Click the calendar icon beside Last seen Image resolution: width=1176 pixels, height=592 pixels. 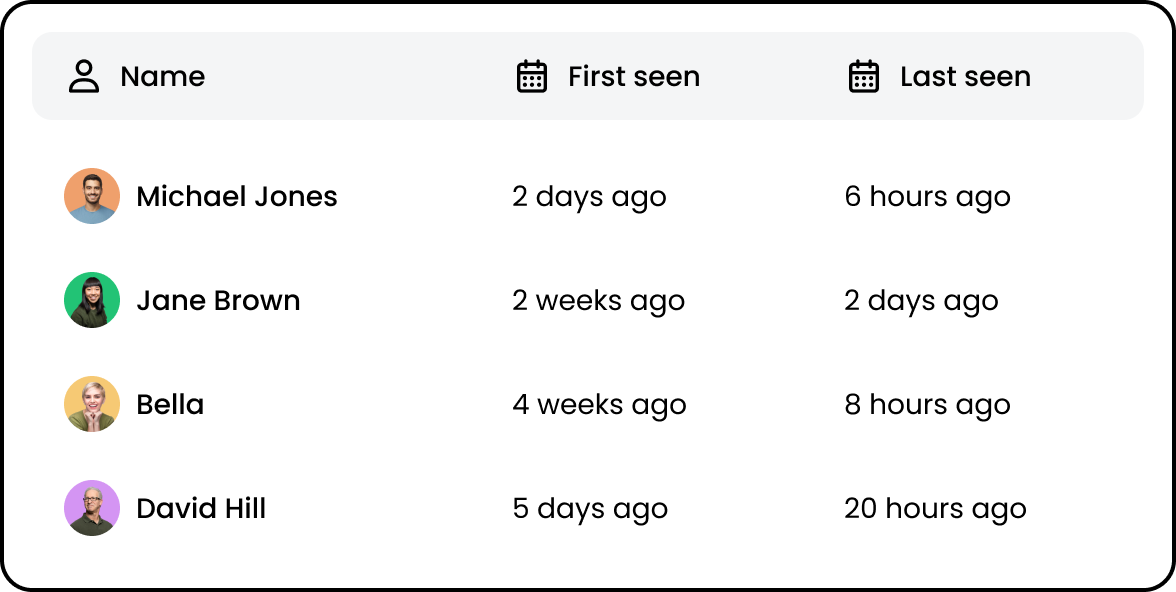pos(863,77)
